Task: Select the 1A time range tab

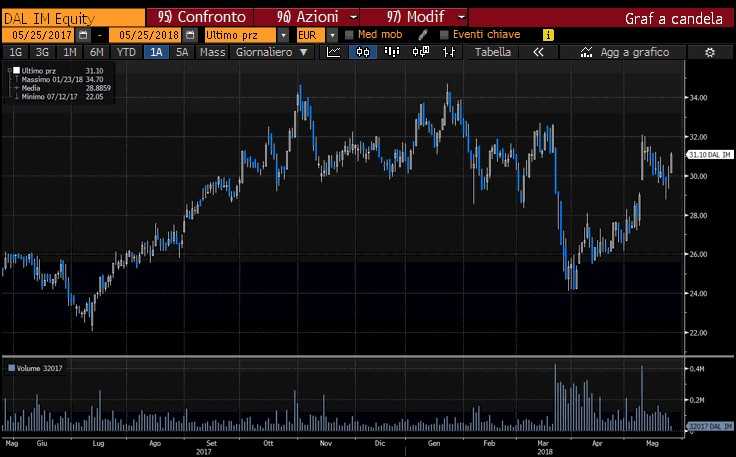Action: click(156, 52)
